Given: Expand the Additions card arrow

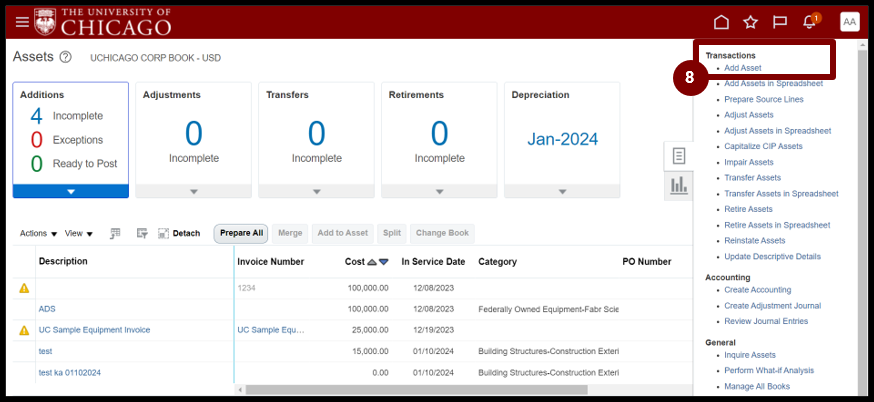Looking at the screenshot, I should point(71,192).
